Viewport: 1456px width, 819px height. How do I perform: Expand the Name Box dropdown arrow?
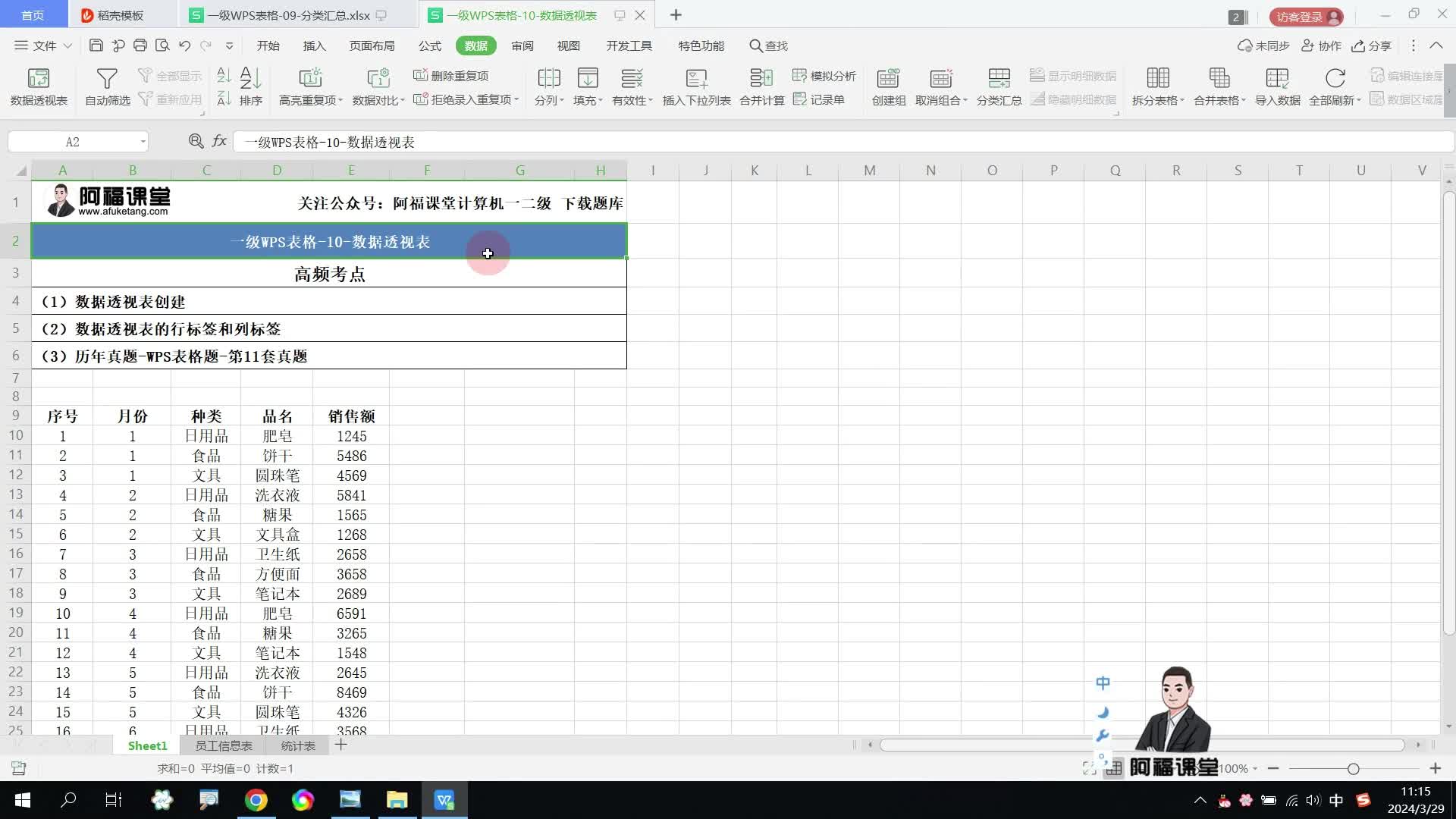tap(143, 142)
